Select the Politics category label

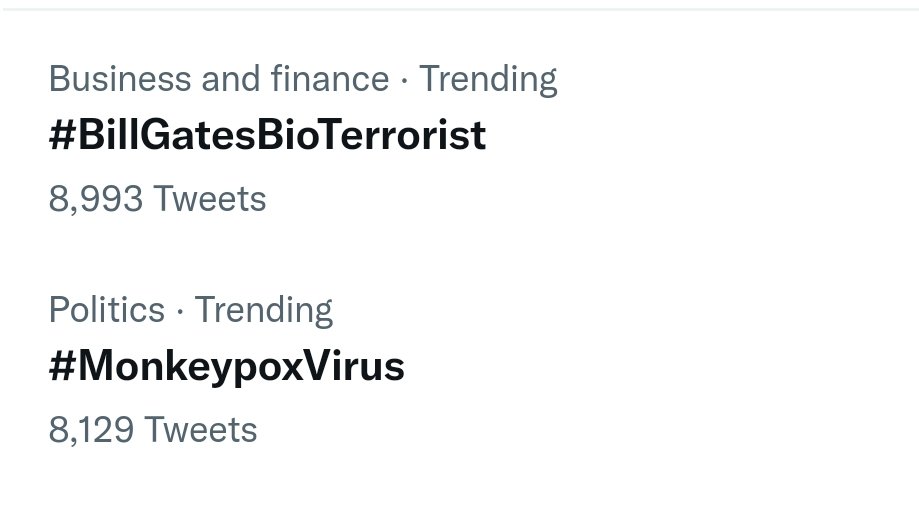pyautogui.click(x=106, y=310)
